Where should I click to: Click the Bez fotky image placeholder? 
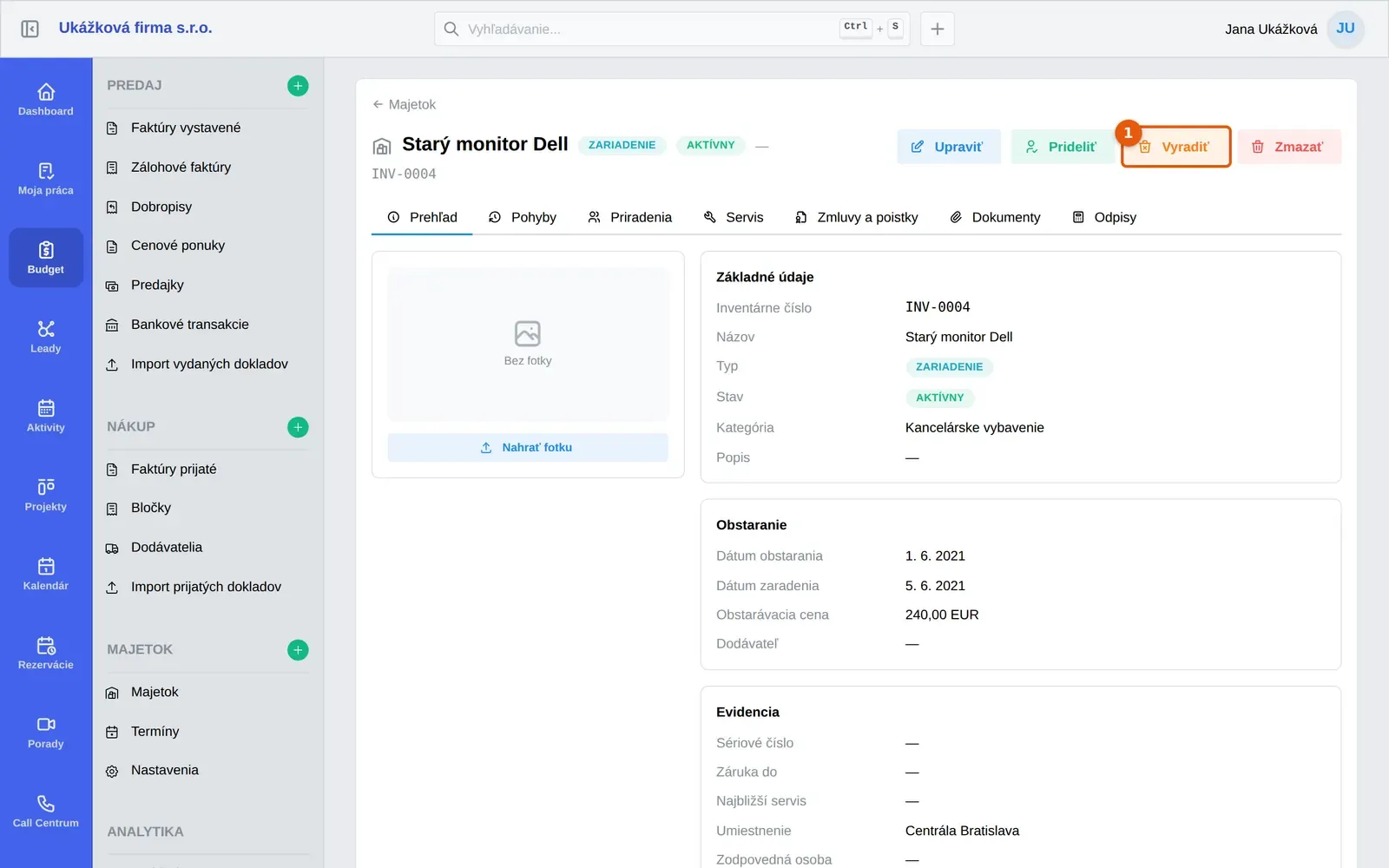(x=528, y=345)
